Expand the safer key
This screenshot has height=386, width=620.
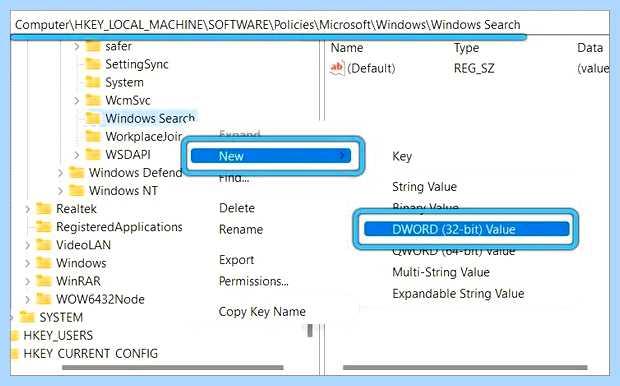point(77,47)
